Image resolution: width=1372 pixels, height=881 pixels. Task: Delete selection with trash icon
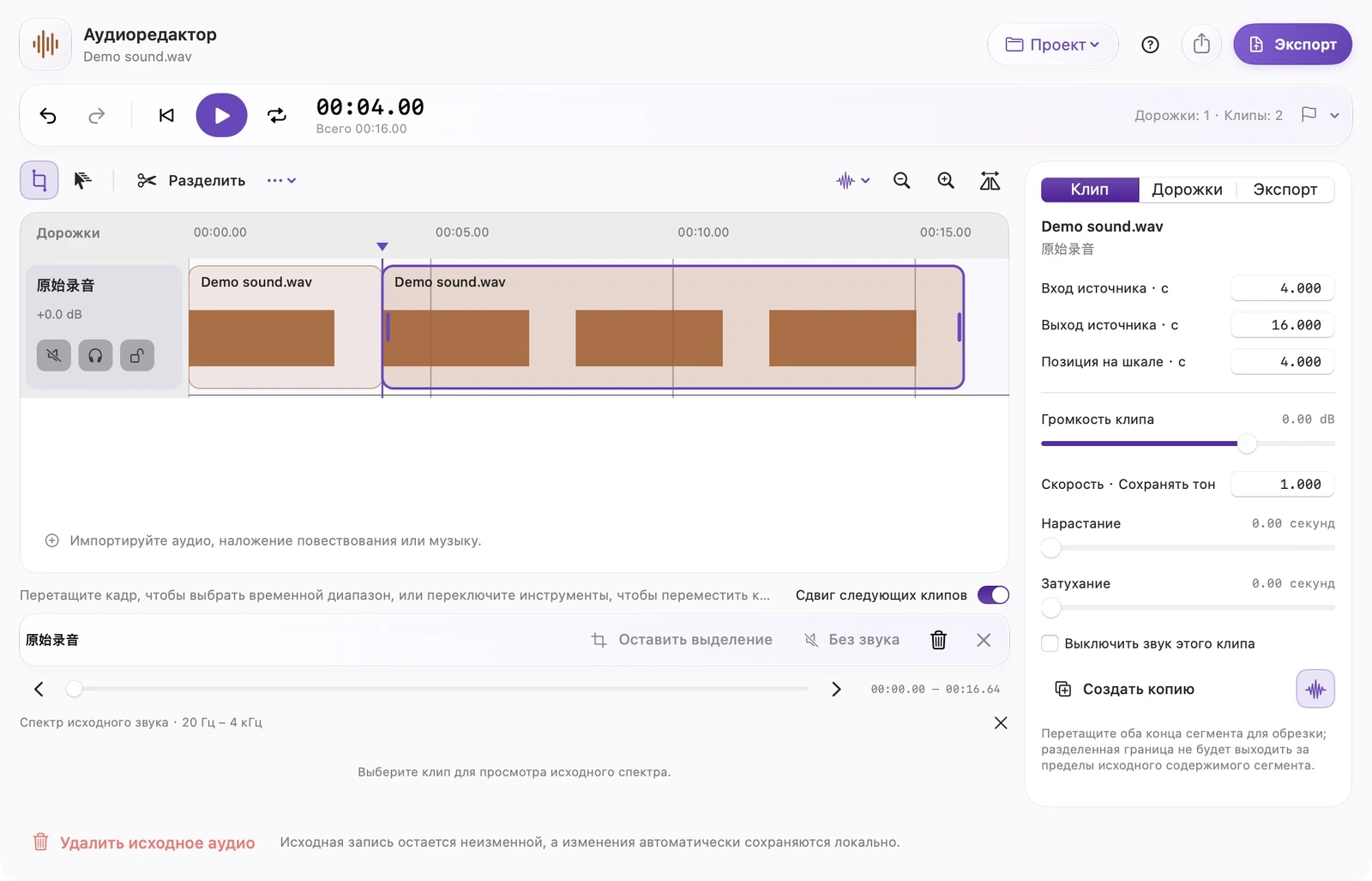click(x=939, y=640)
